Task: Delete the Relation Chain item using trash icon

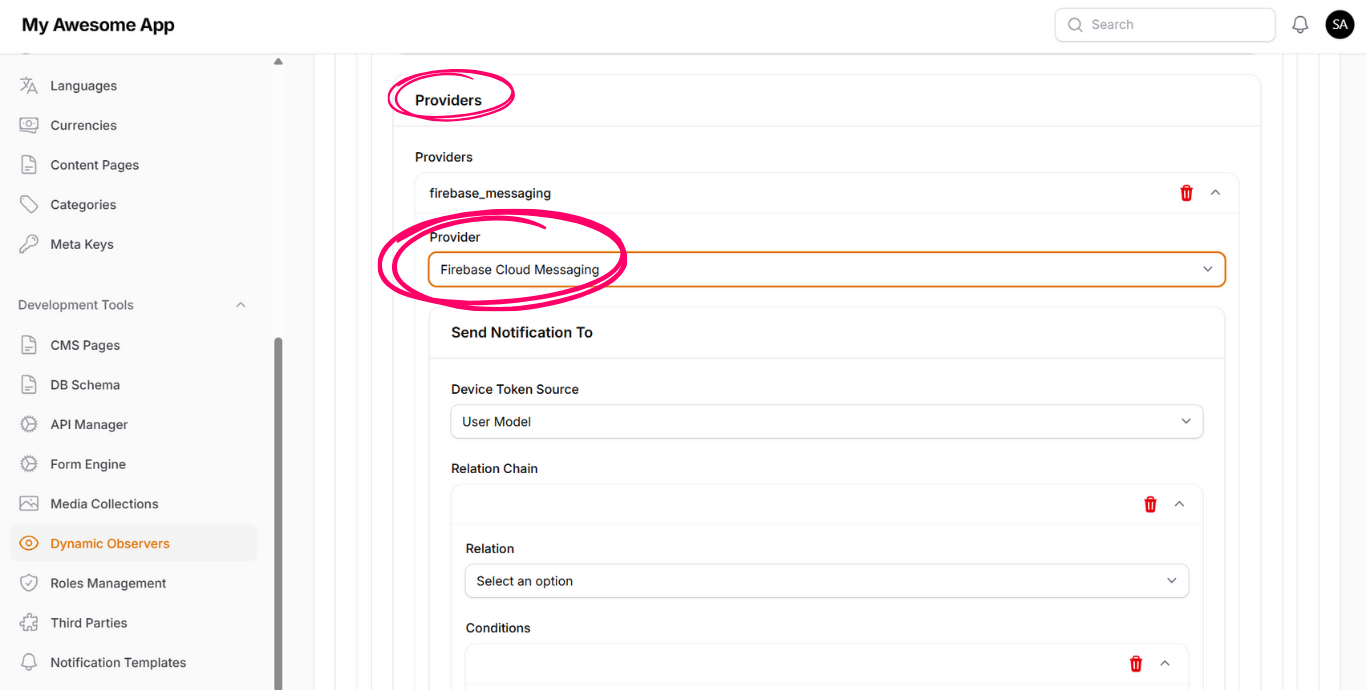Action: [1150, 504]
